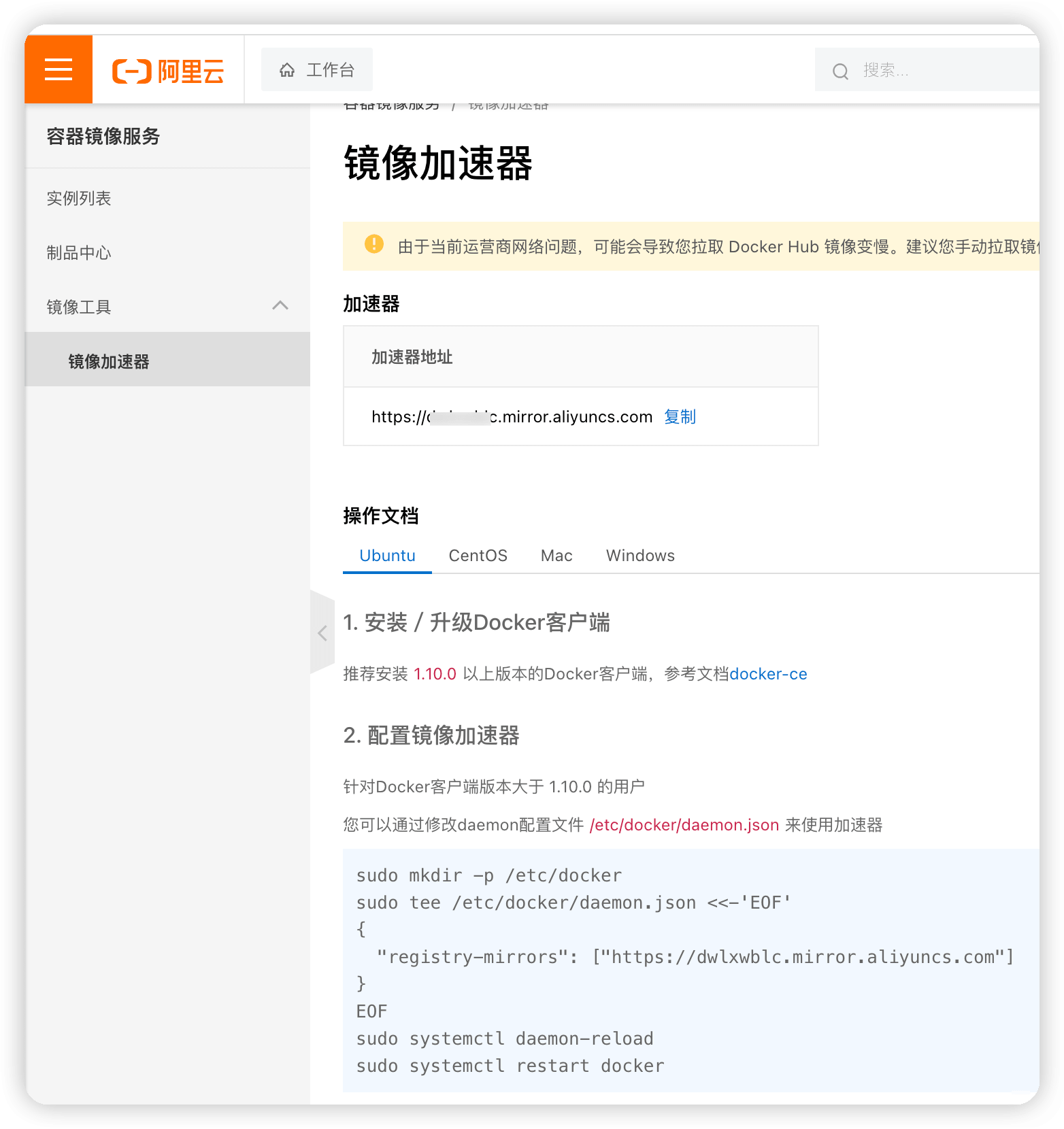Screen dimensions: 1064x1129
Task: Click the sudo mkdir -p /etc/docker line
Action: (489, 875)
